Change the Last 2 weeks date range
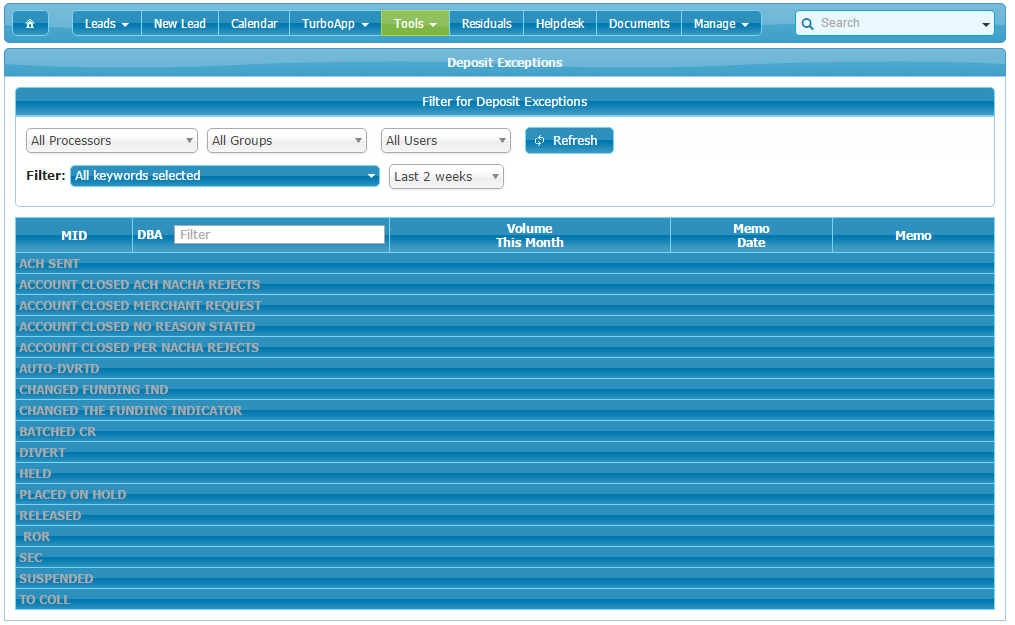Viewport: 1015px width, 625px height. click(x=446, y=177)
